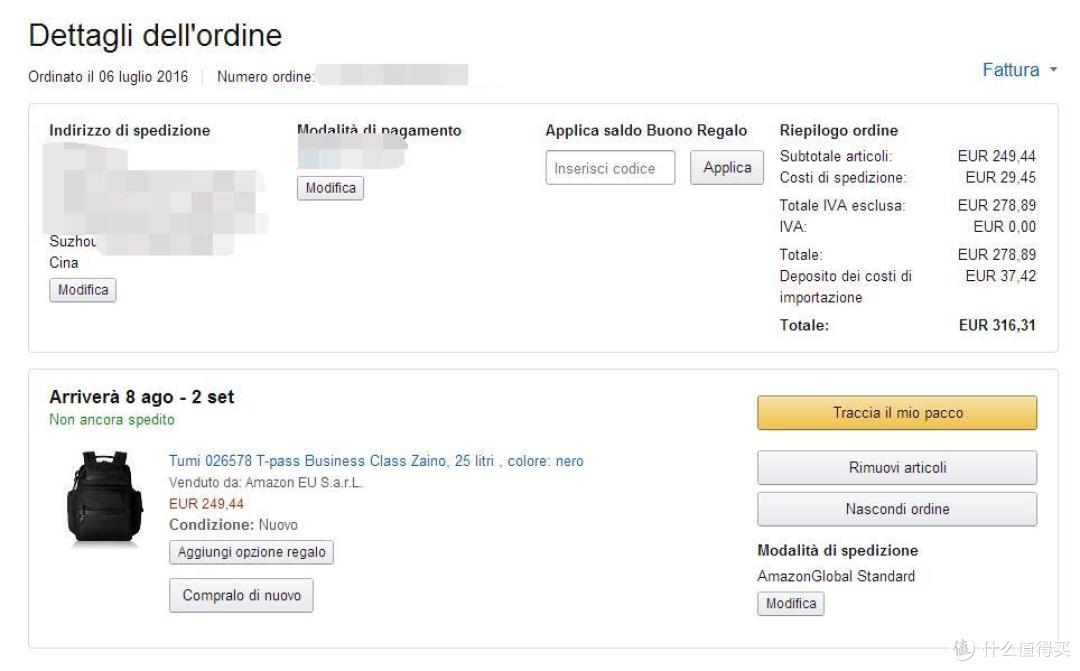Viewport: 1080px width, 671px height.
Task: Click Modifica under Modalità di spedizione
Action: (x=791, y=603)
